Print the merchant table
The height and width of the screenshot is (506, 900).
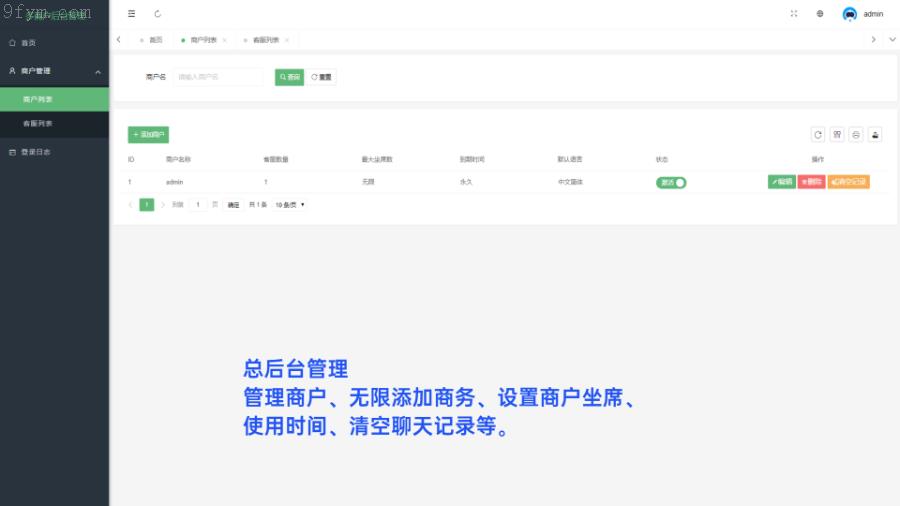pyautogui.click(x=856, y=134)
